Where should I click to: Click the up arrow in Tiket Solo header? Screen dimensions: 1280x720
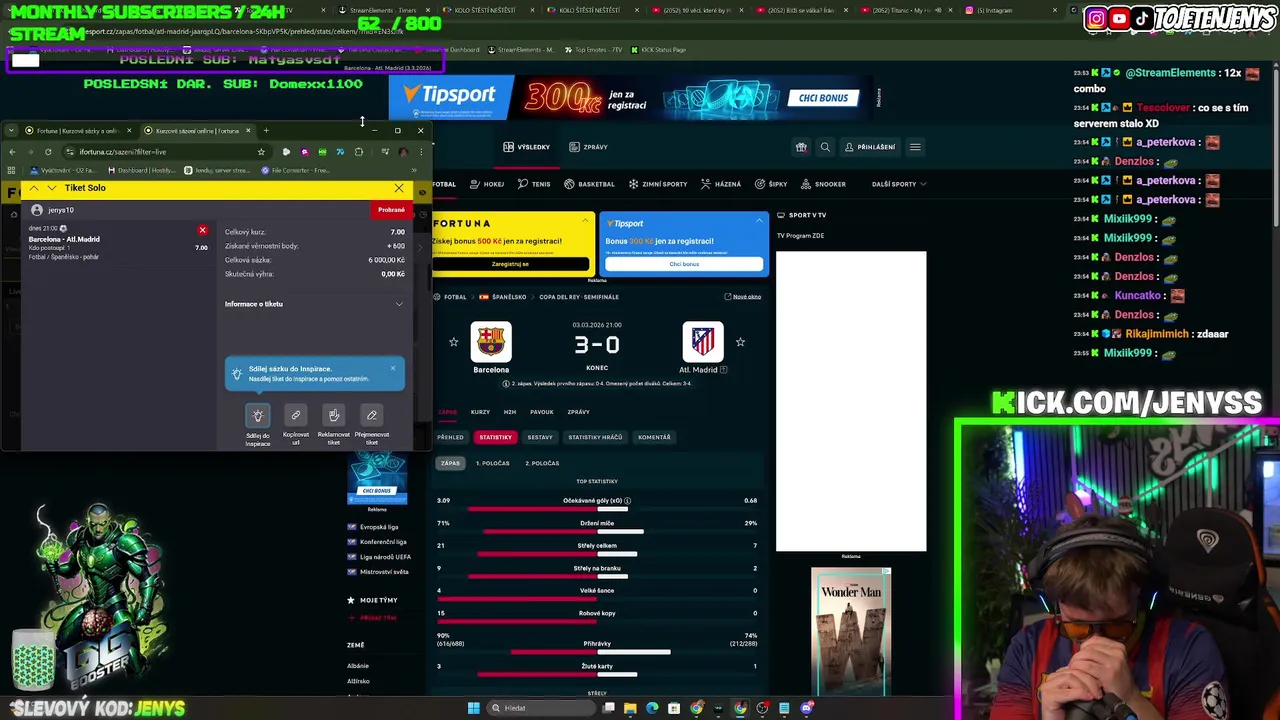pyautogui.click(x=34, y=188)
